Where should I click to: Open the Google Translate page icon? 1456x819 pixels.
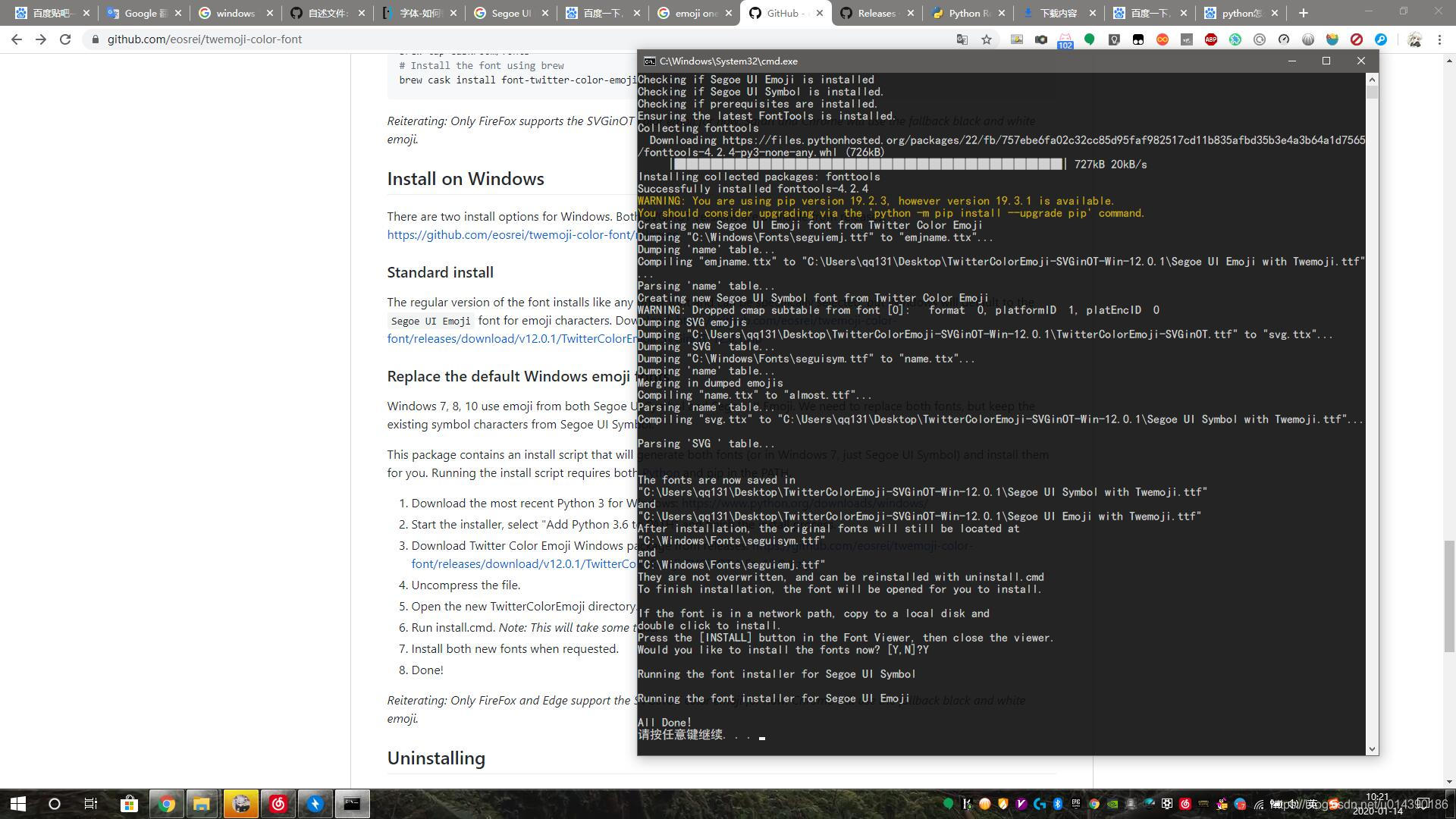click(962, 39)
